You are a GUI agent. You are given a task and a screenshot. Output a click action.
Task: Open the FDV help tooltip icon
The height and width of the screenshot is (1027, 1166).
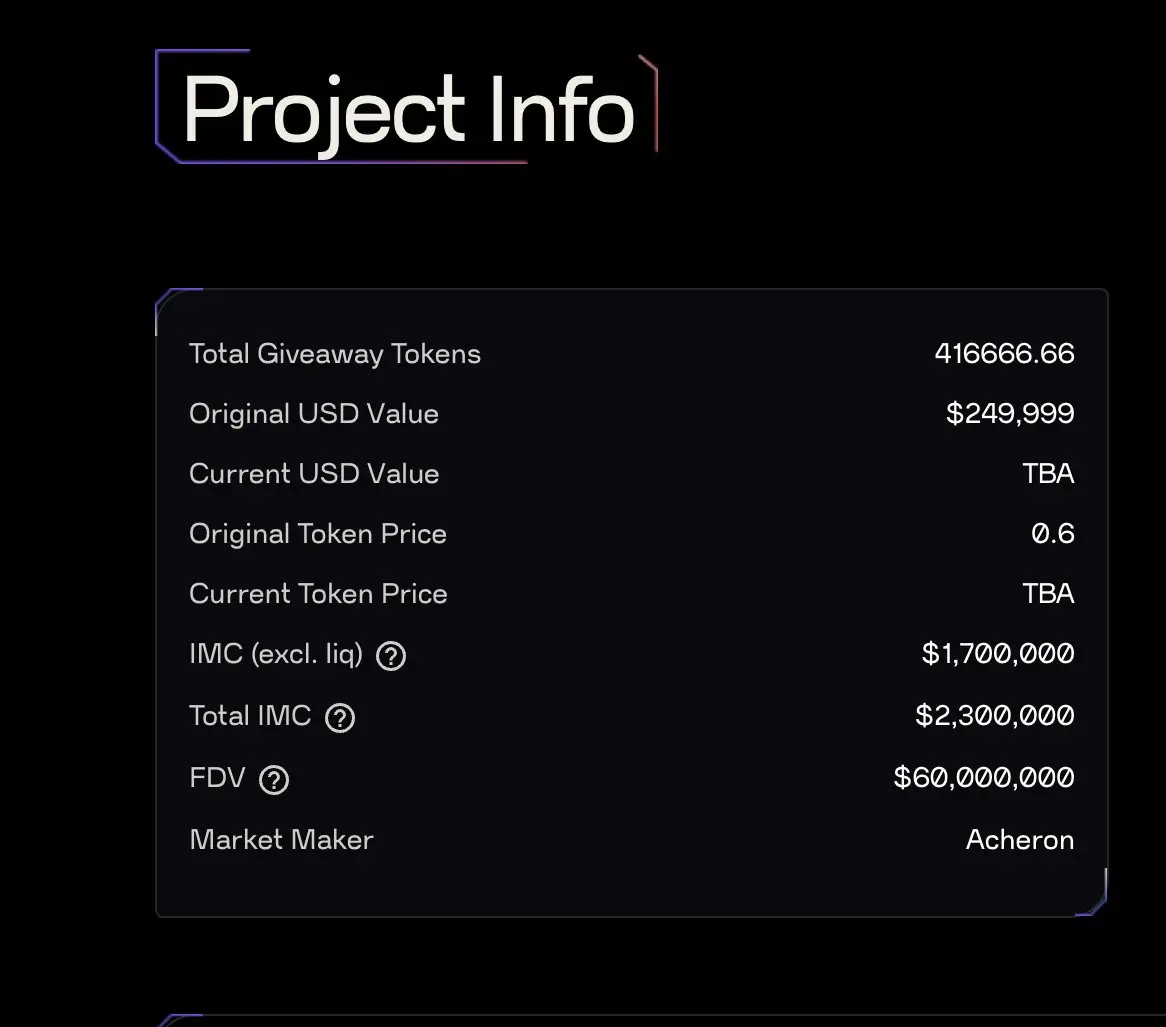(274, 779)
